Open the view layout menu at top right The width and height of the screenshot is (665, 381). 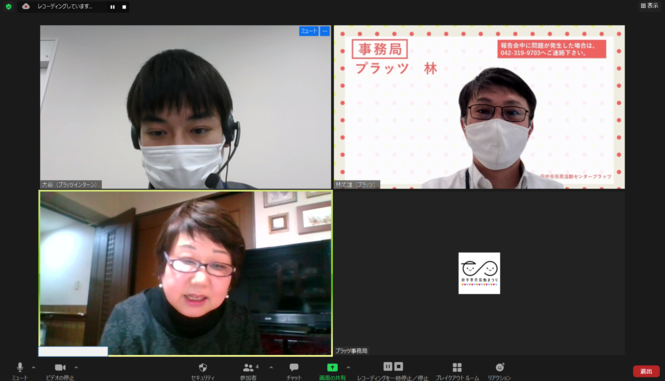[x=649, y=6]
